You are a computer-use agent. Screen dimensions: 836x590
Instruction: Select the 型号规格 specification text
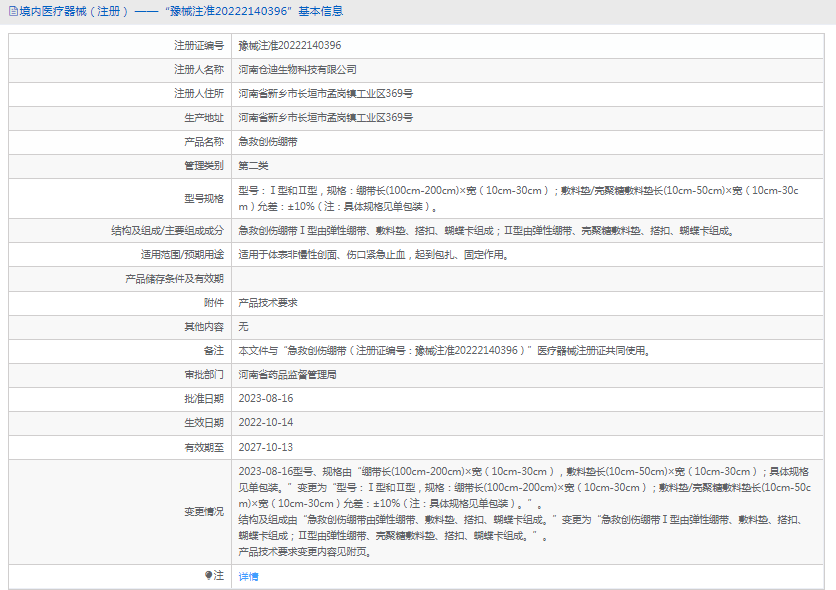(x=518, y=198)
